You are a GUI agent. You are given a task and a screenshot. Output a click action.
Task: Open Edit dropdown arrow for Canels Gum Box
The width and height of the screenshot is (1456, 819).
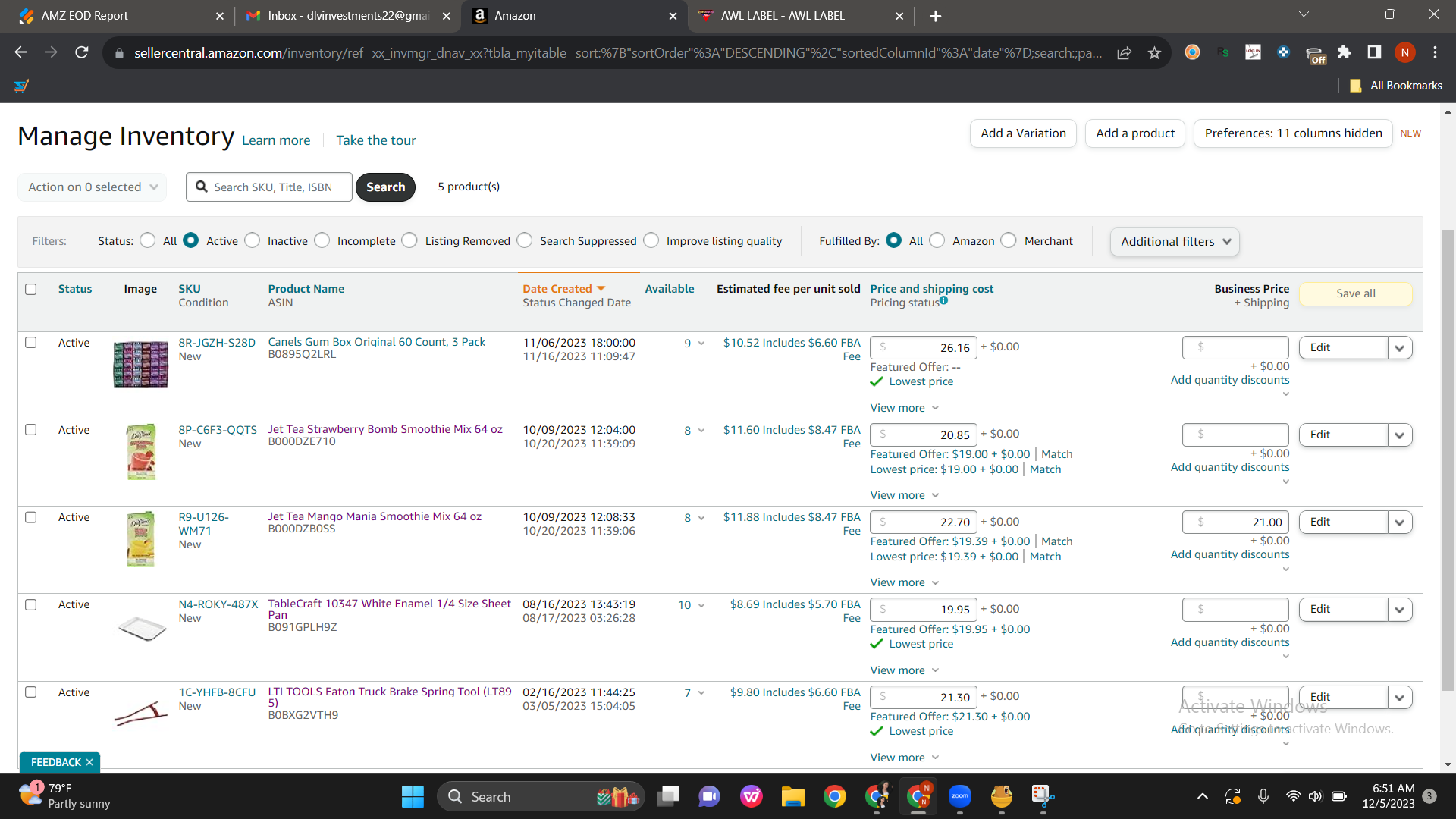point(1400,348)
